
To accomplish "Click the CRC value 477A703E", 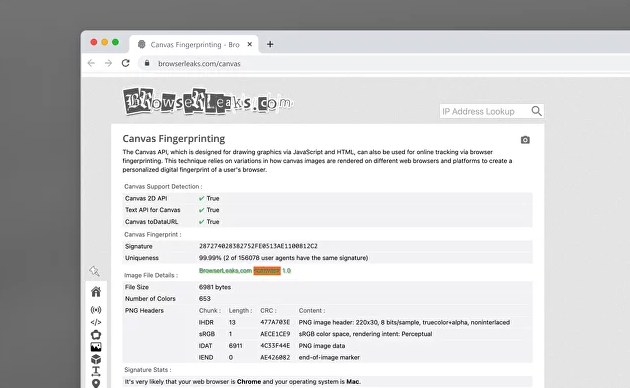I will [275, 323].
